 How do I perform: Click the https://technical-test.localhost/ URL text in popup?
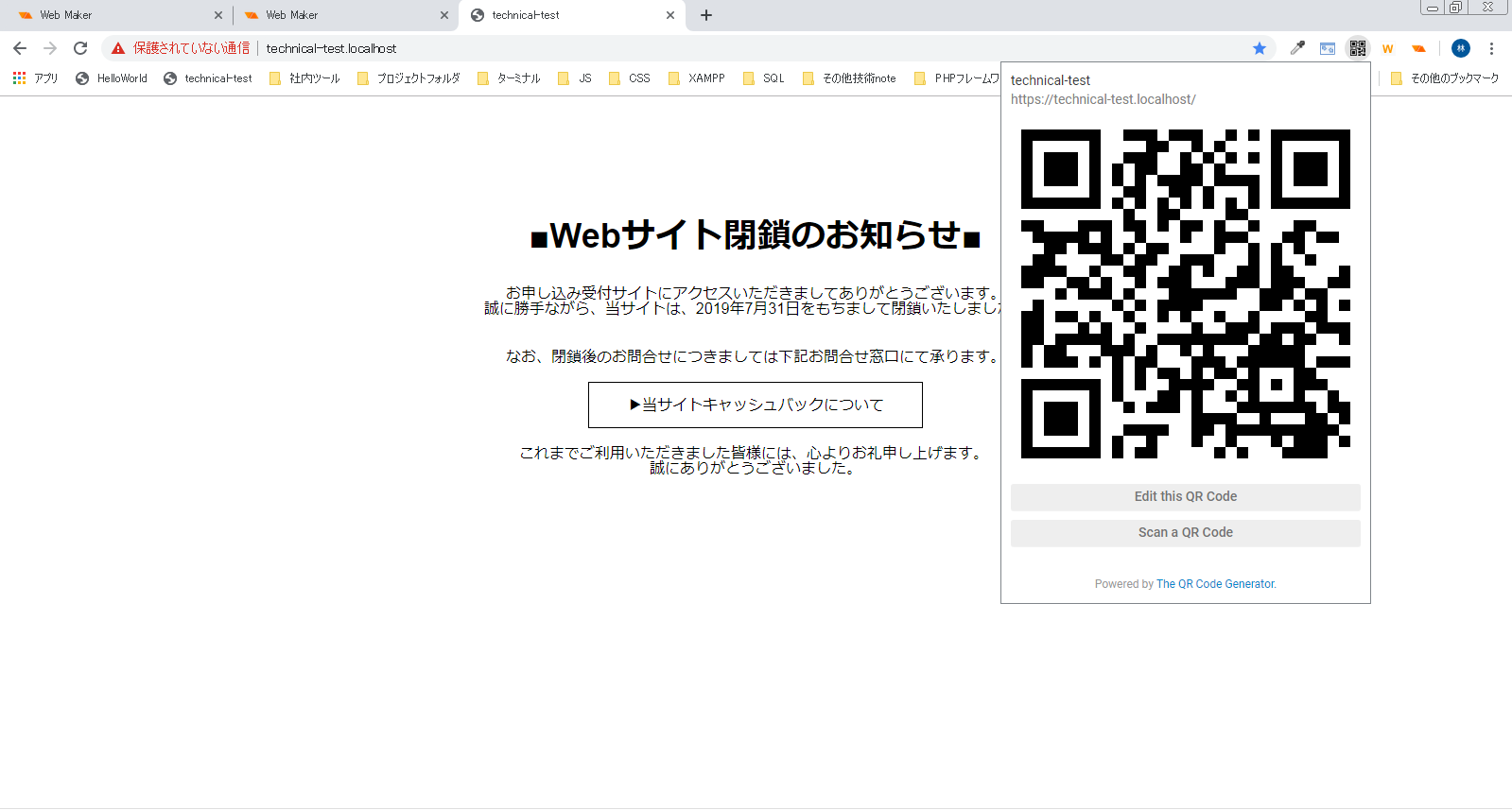coord(1103,99)
